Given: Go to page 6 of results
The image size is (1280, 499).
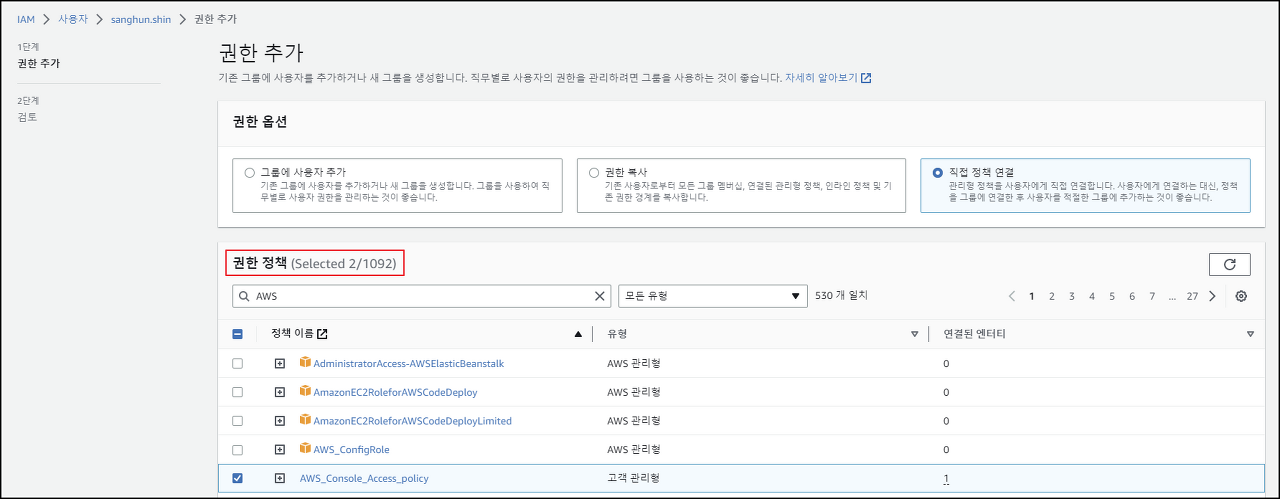Looking at the screenshot, I should [x=1132, y=296].
